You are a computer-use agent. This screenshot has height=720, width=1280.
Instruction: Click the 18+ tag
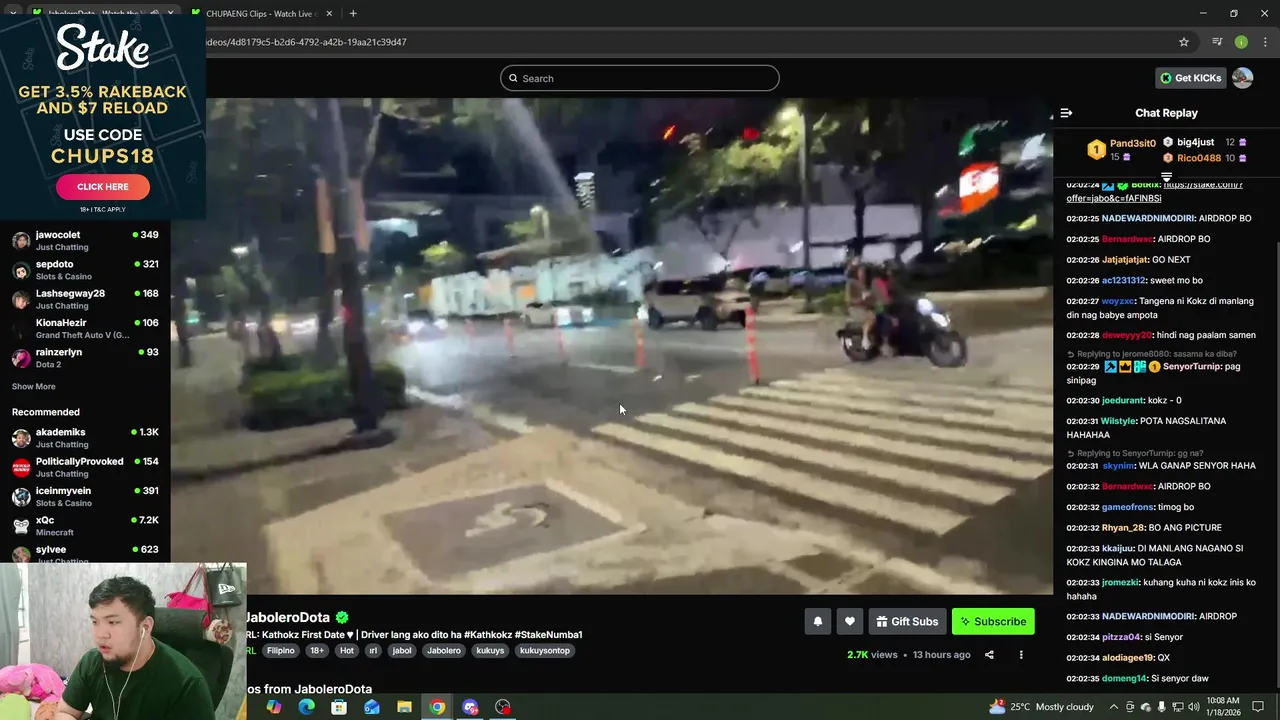pyautogui.click(x=317, y=650)
